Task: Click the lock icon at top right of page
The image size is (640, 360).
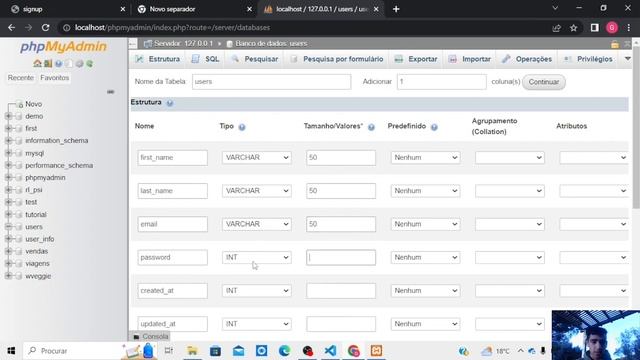Action: 615,44
